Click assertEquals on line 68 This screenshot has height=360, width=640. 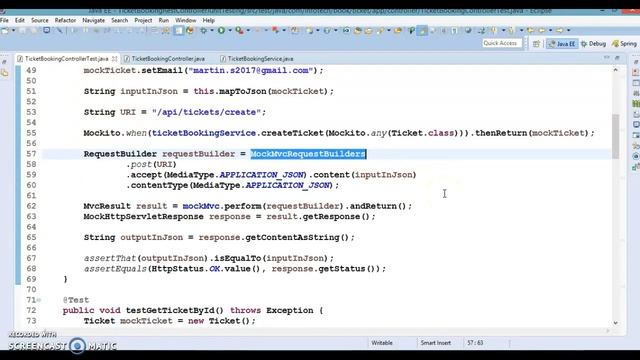pos(115,269)
